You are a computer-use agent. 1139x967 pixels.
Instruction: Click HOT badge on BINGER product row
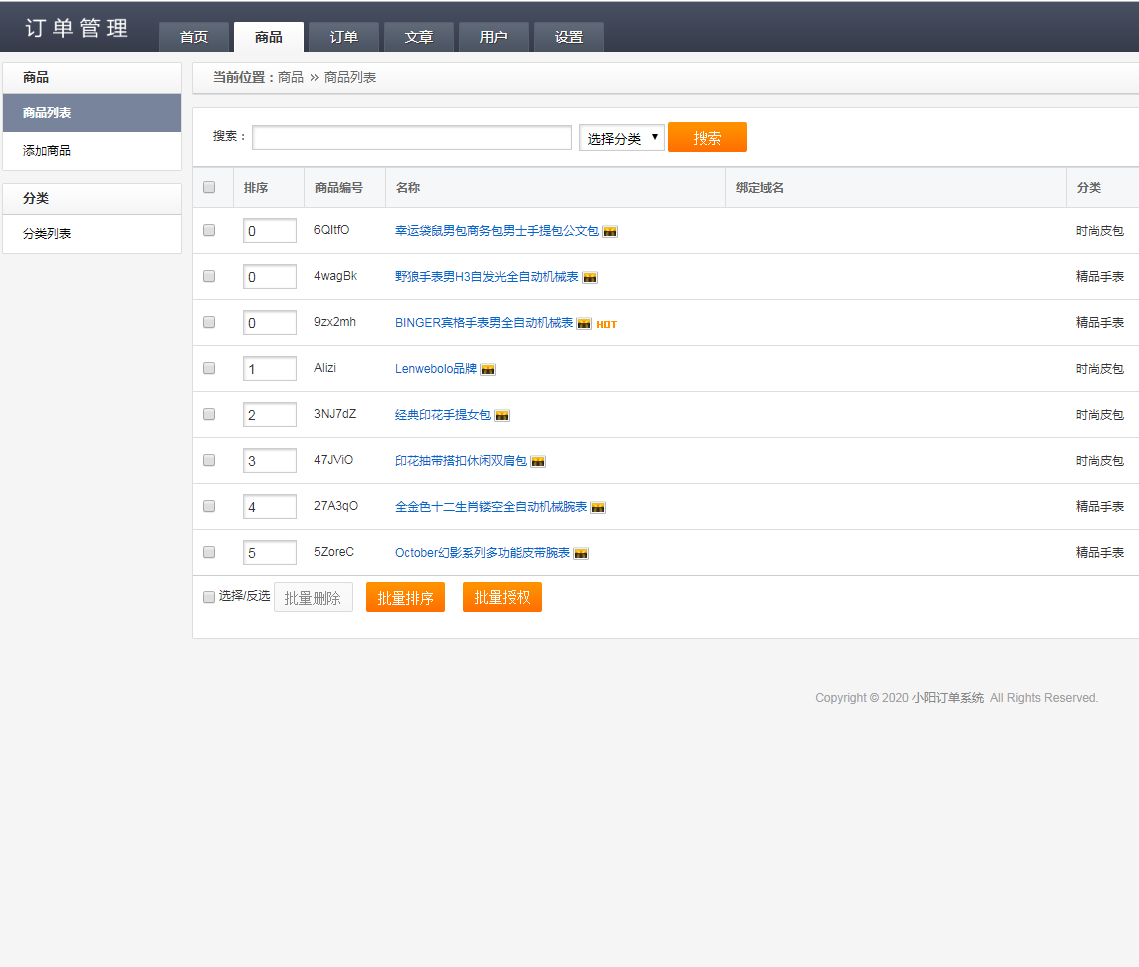pos(607,324)
